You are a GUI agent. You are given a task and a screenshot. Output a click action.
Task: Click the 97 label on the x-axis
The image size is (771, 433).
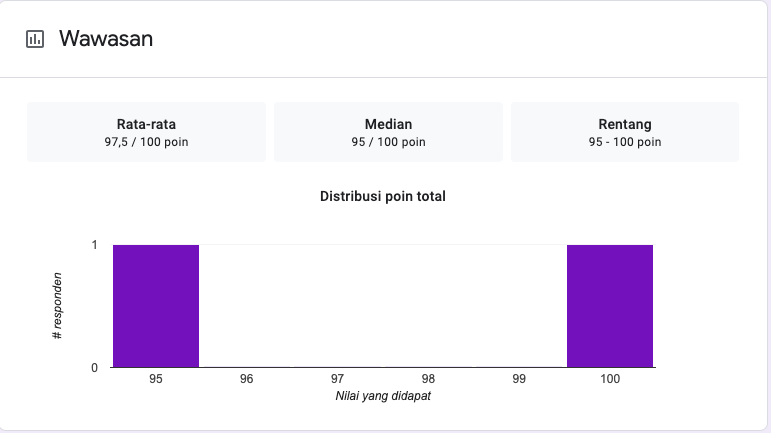[338, 380]
